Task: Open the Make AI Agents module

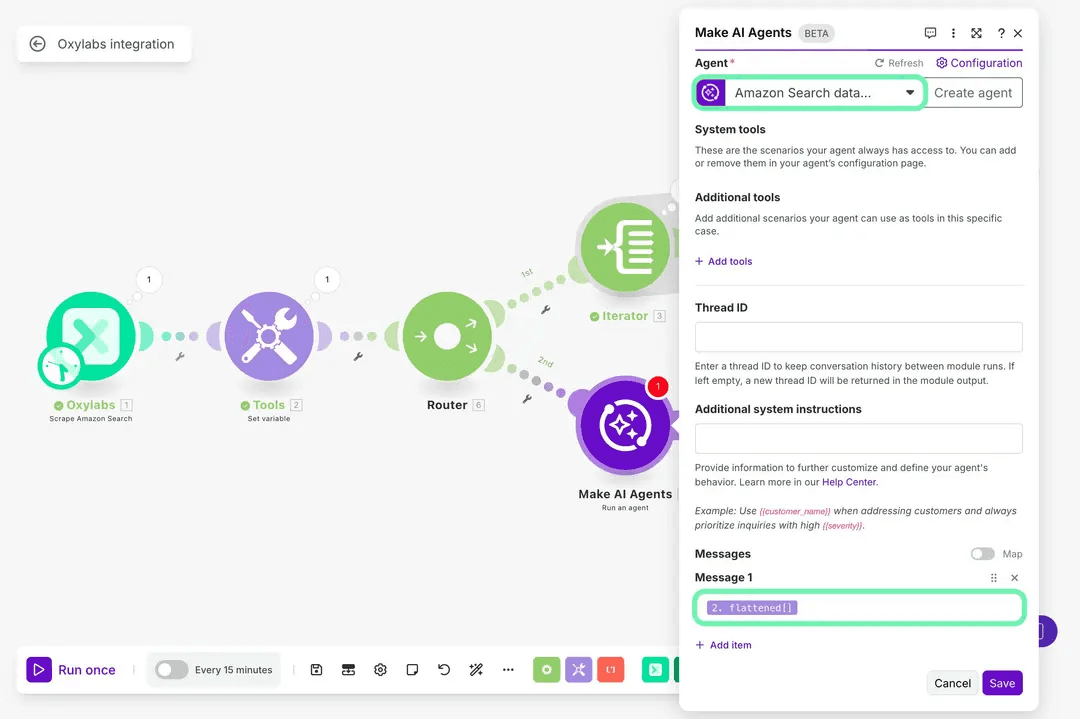Action: coord(625,425)
